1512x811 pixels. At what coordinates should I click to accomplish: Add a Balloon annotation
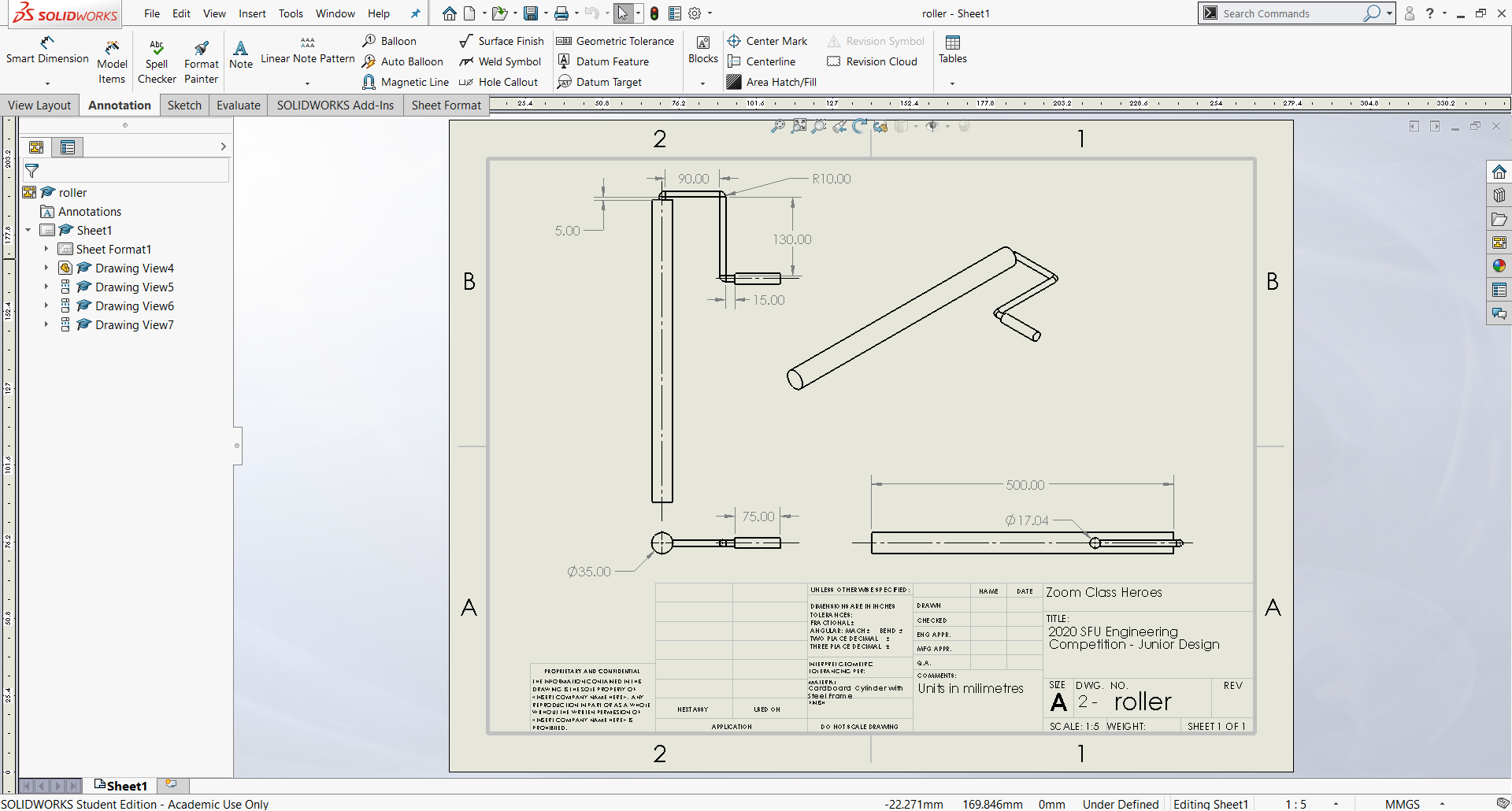(390, 41)
